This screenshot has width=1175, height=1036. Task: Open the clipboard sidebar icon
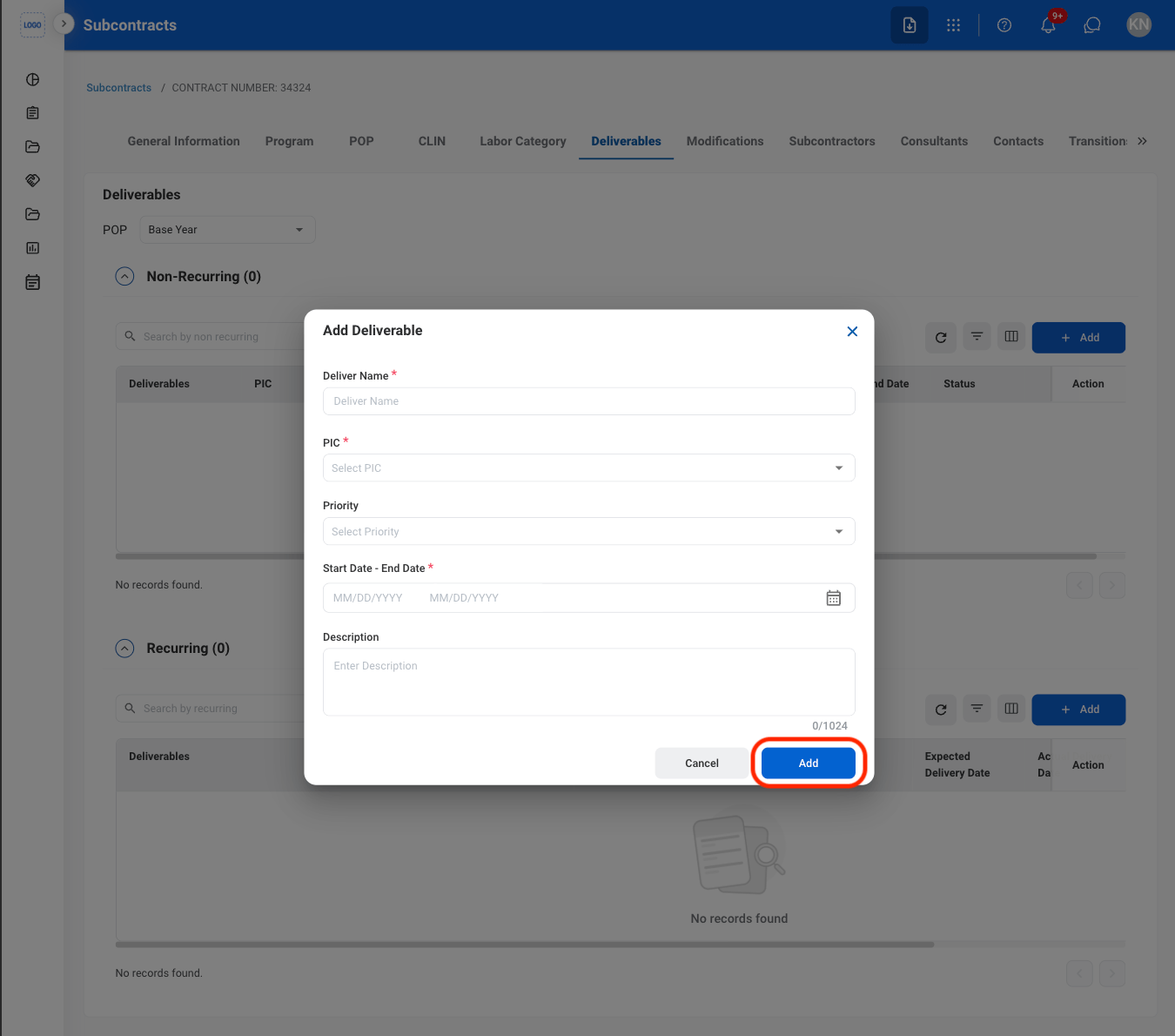[x=33, y=113]
